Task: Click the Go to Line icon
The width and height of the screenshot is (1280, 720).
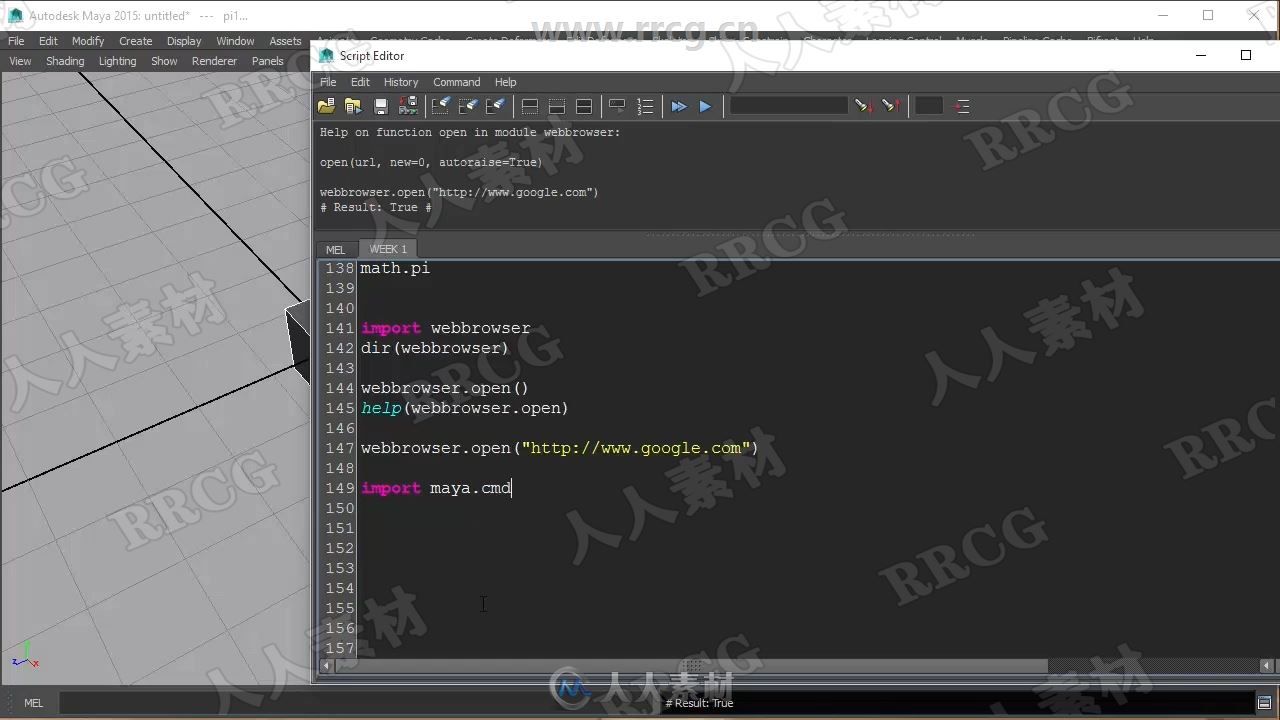Action: tap(962, 106)
